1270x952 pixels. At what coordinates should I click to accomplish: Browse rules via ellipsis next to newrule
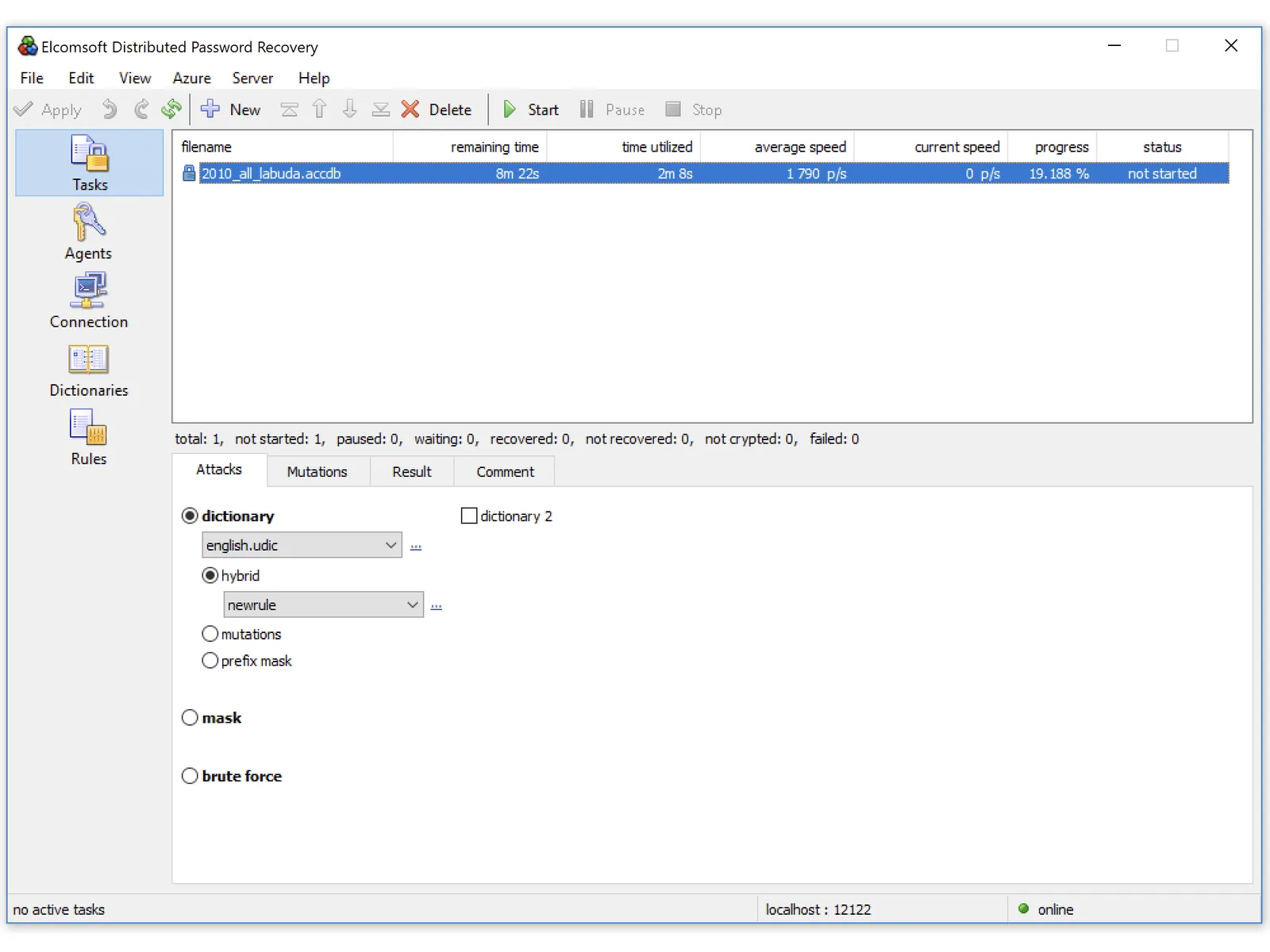[437, 606]
